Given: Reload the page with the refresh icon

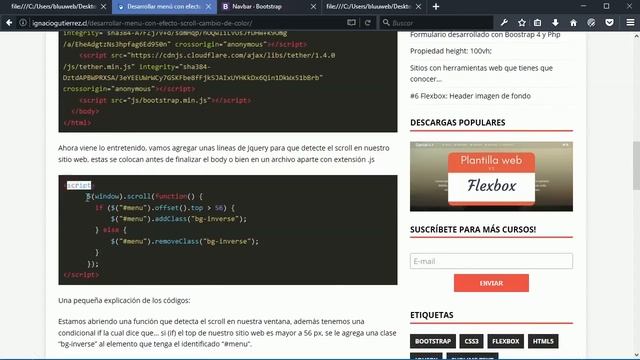Looking at the screenshot, I should 368,23.
